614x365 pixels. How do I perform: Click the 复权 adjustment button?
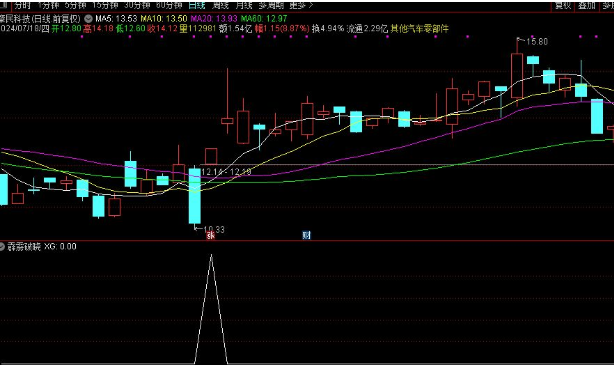(563, 5)
